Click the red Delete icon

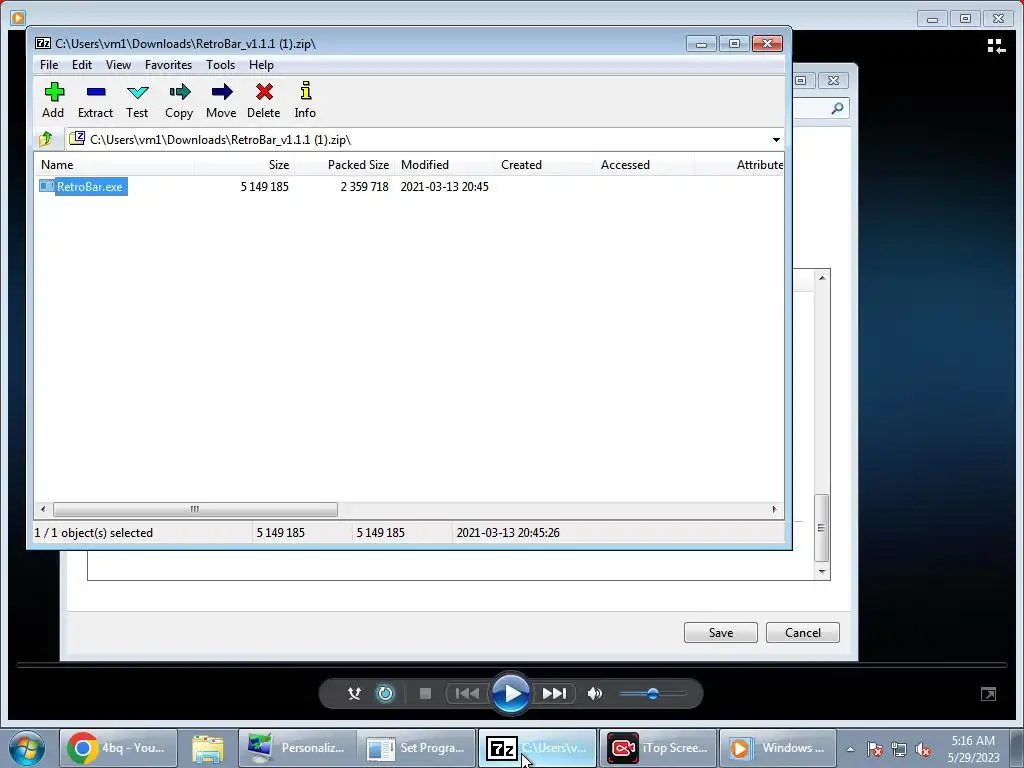point(264,100)
